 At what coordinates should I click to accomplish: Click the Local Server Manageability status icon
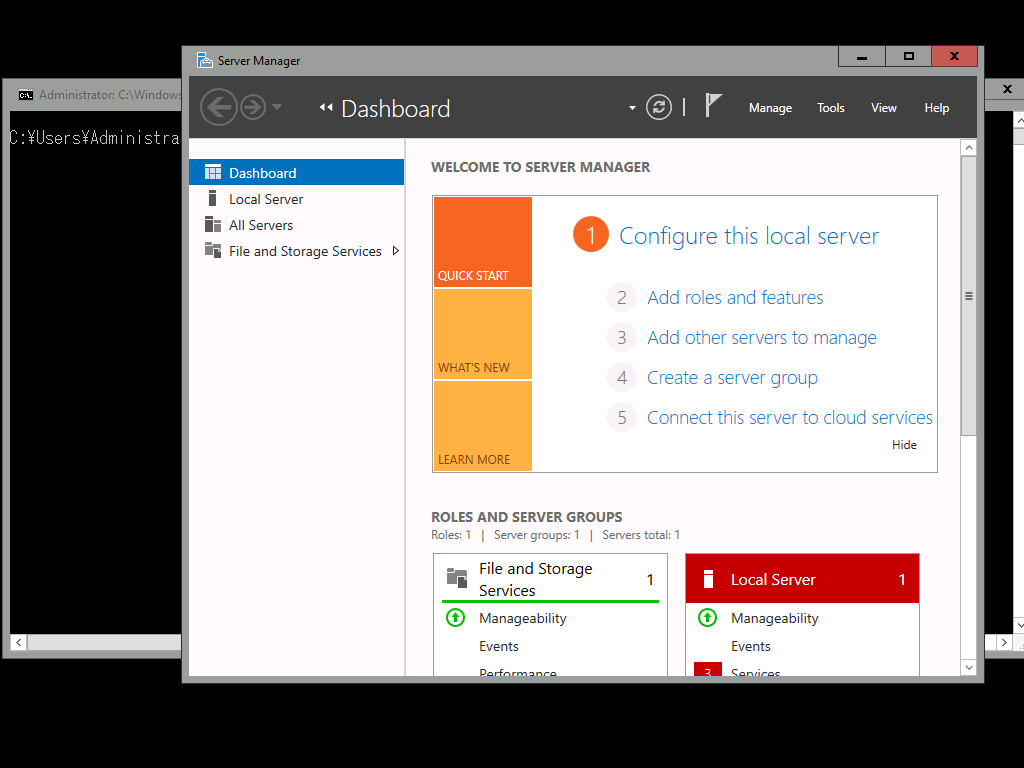tap(707, 618)
